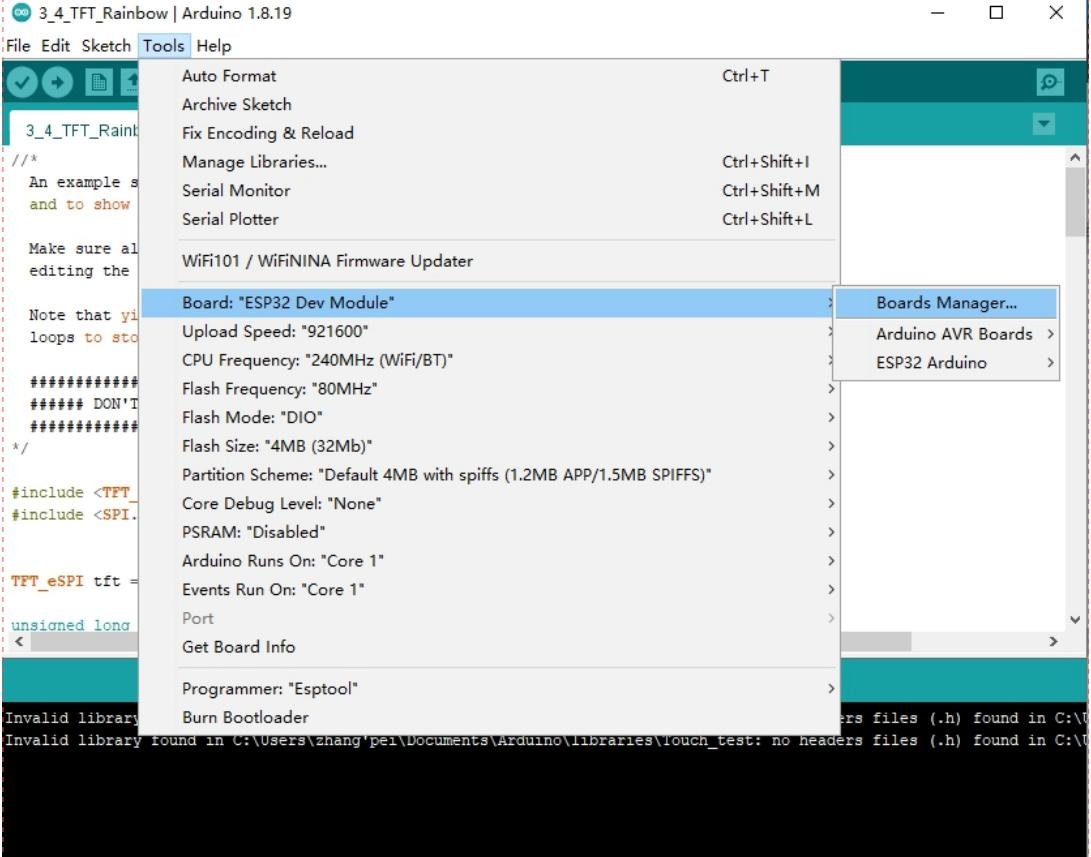Click the editor vertical scrollbar thumb
This screenshot has width=1091, height=857.
[x=1075, y=200]
